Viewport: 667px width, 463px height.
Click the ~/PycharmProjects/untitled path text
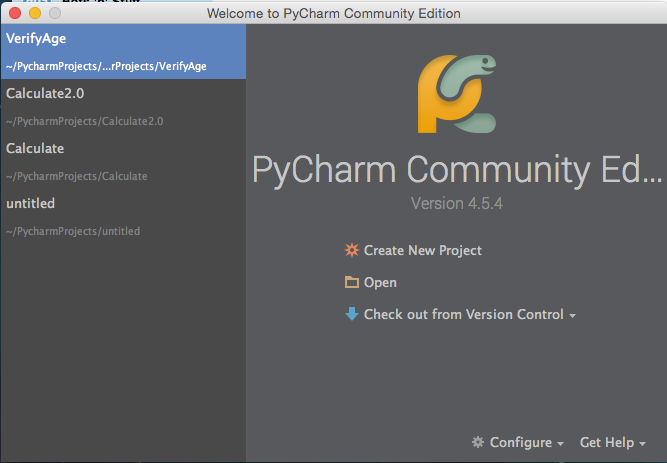(73, 231)
